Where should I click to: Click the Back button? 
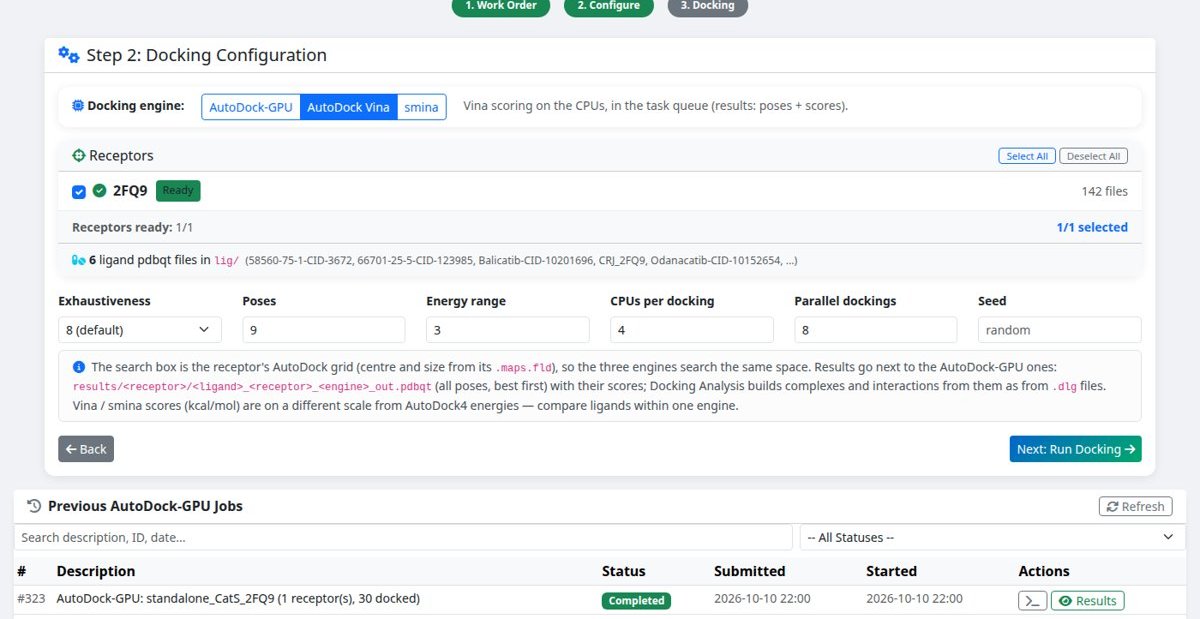pos(86,449)
